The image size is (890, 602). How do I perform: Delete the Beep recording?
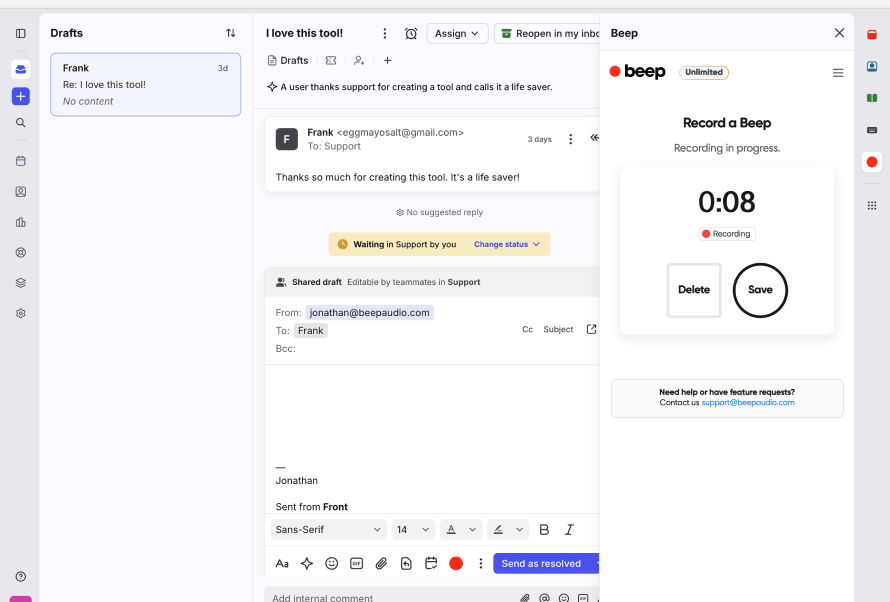(x=694, y=290)
